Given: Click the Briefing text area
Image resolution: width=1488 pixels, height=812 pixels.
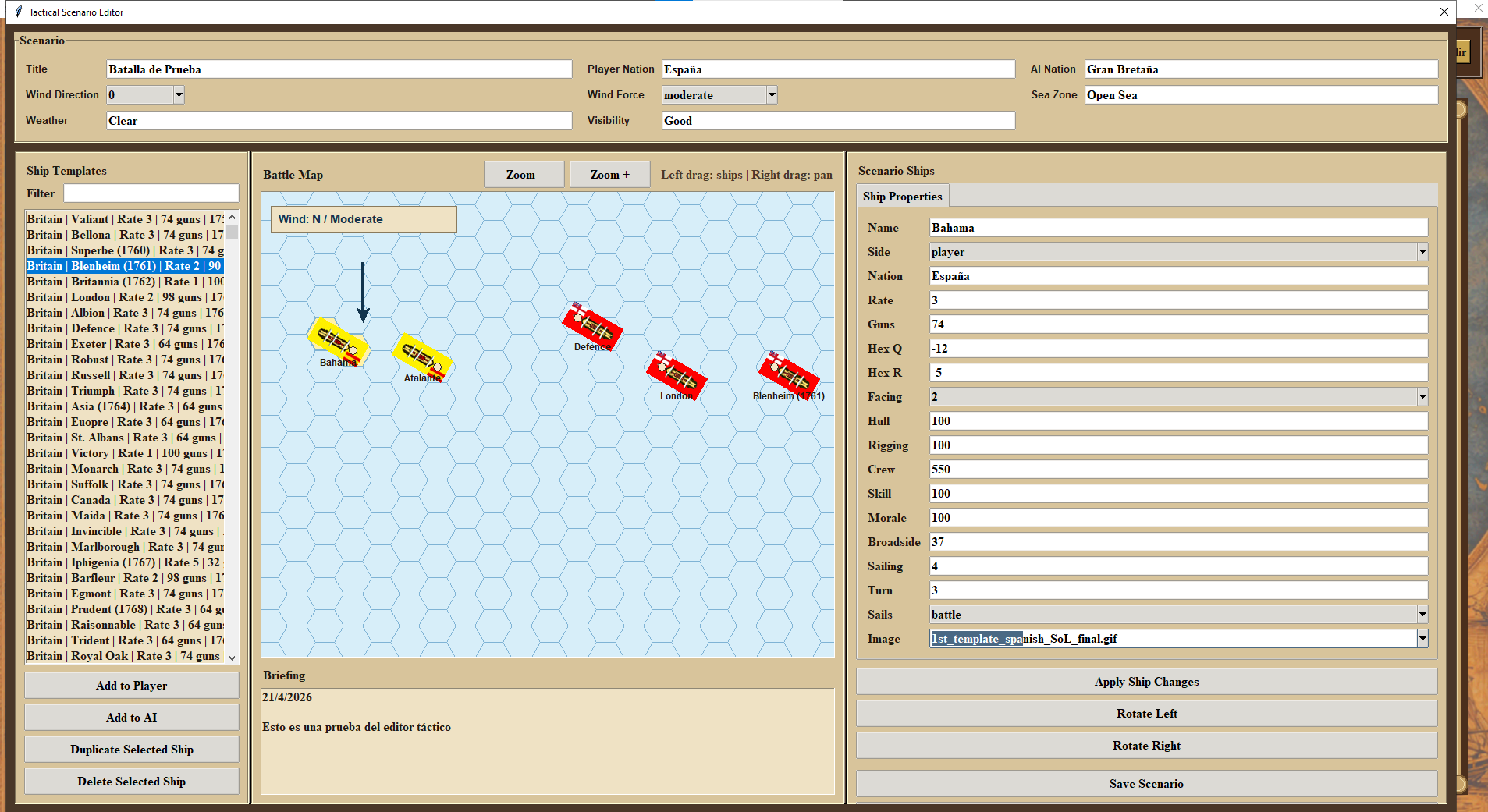Looking at the screenshot, I should [x=547, y=741].
